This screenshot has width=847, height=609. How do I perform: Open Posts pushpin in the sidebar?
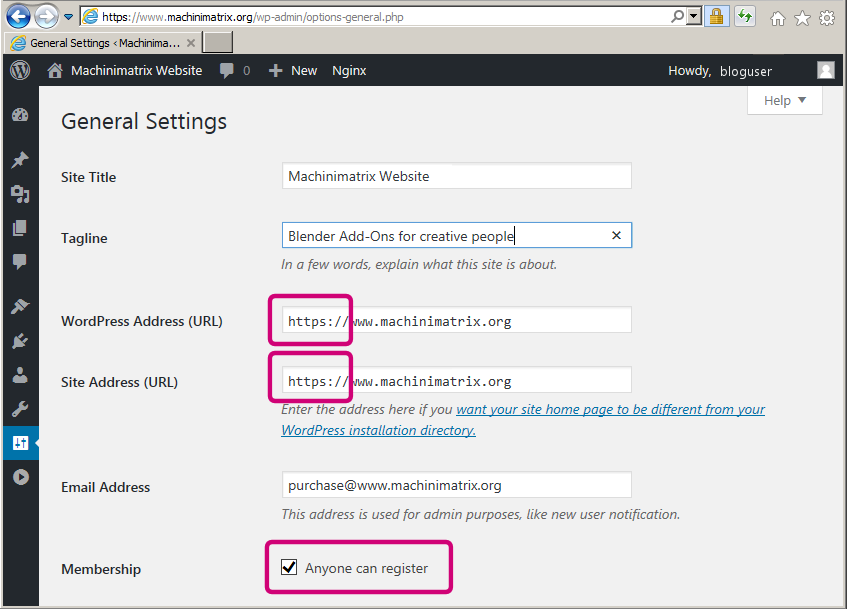tap(20, 160)
